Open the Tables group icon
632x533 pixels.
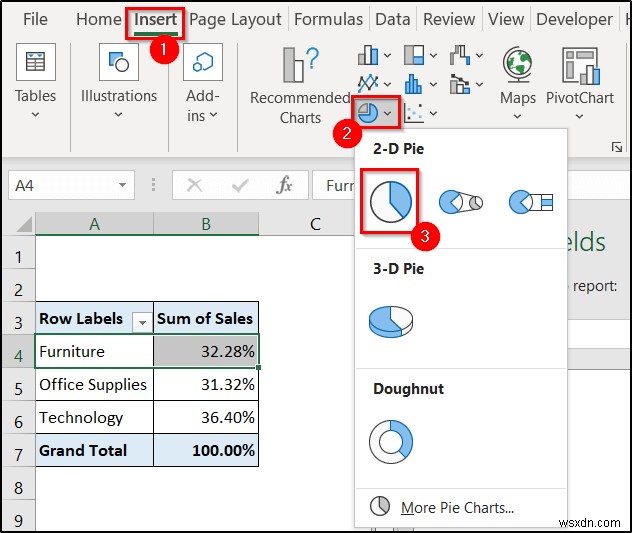[x=36, y=62]
